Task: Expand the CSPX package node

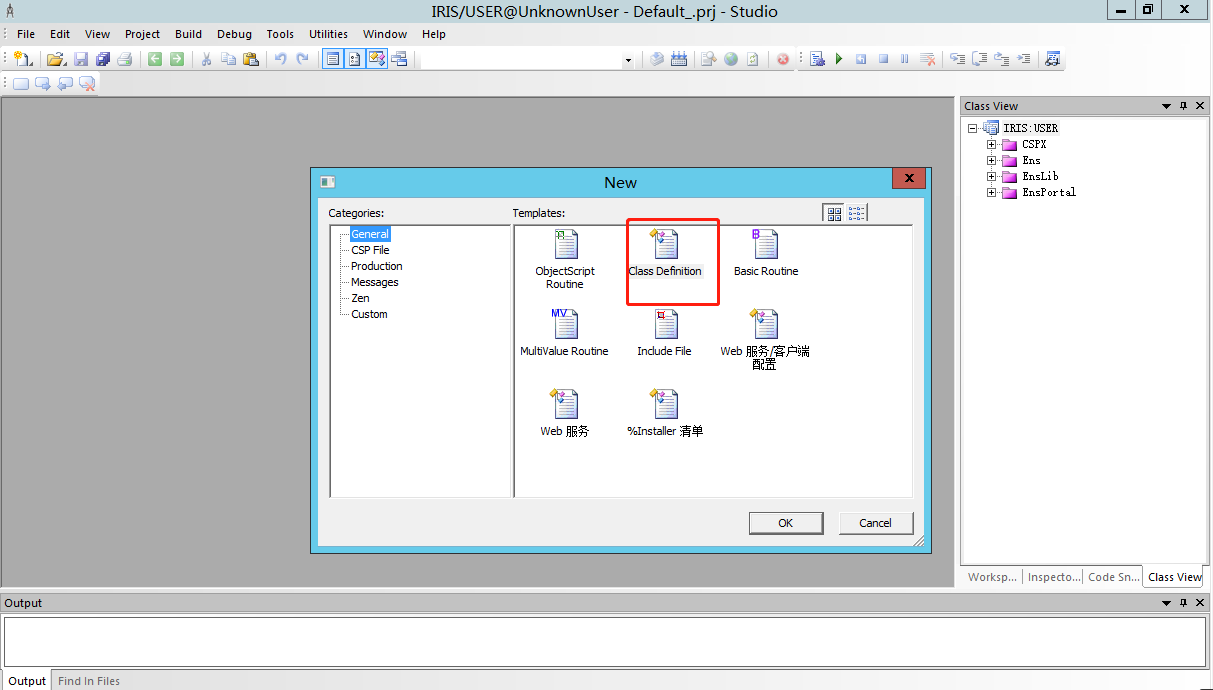Action: [x=992, y=144]
